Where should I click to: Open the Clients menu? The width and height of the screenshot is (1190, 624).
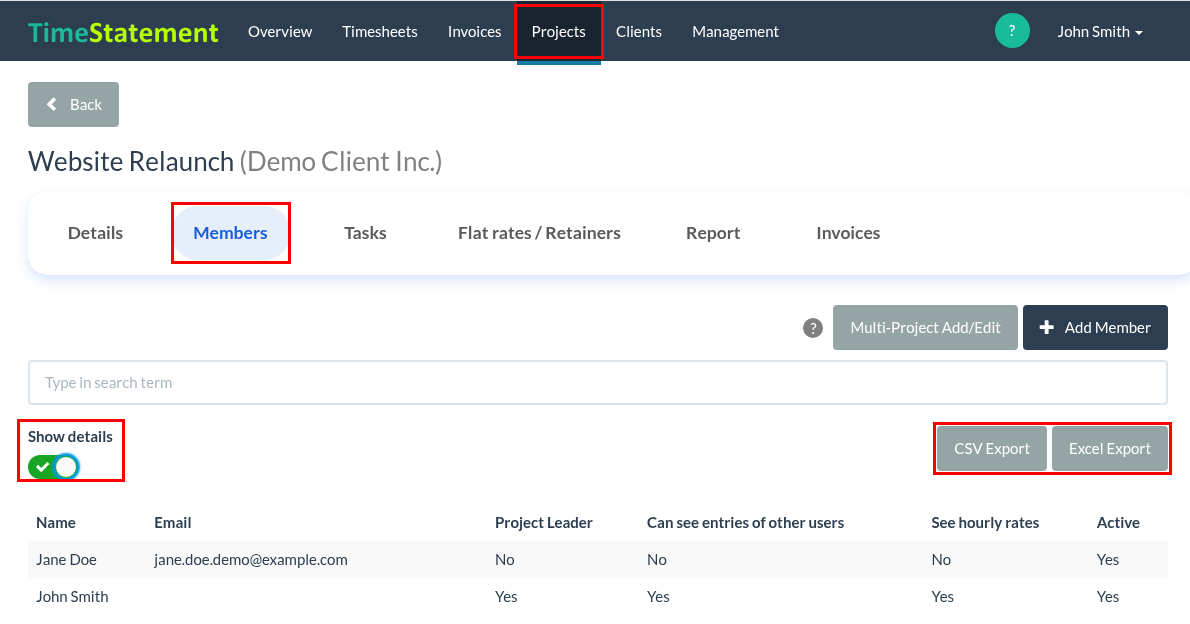pyautogui.click(x=639, y=32)
